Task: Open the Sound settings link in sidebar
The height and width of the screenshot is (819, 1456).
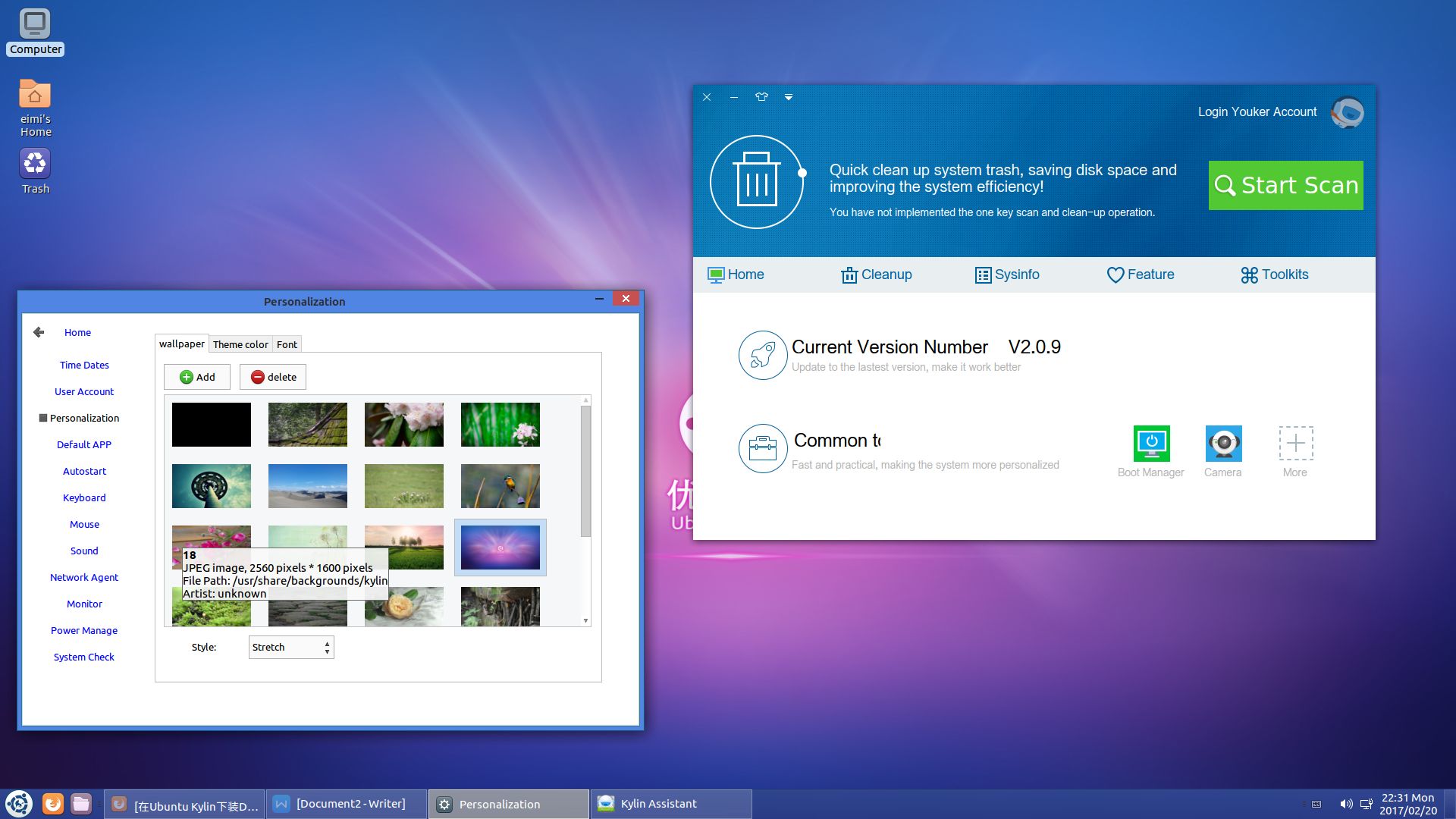Action: (84, 551)
